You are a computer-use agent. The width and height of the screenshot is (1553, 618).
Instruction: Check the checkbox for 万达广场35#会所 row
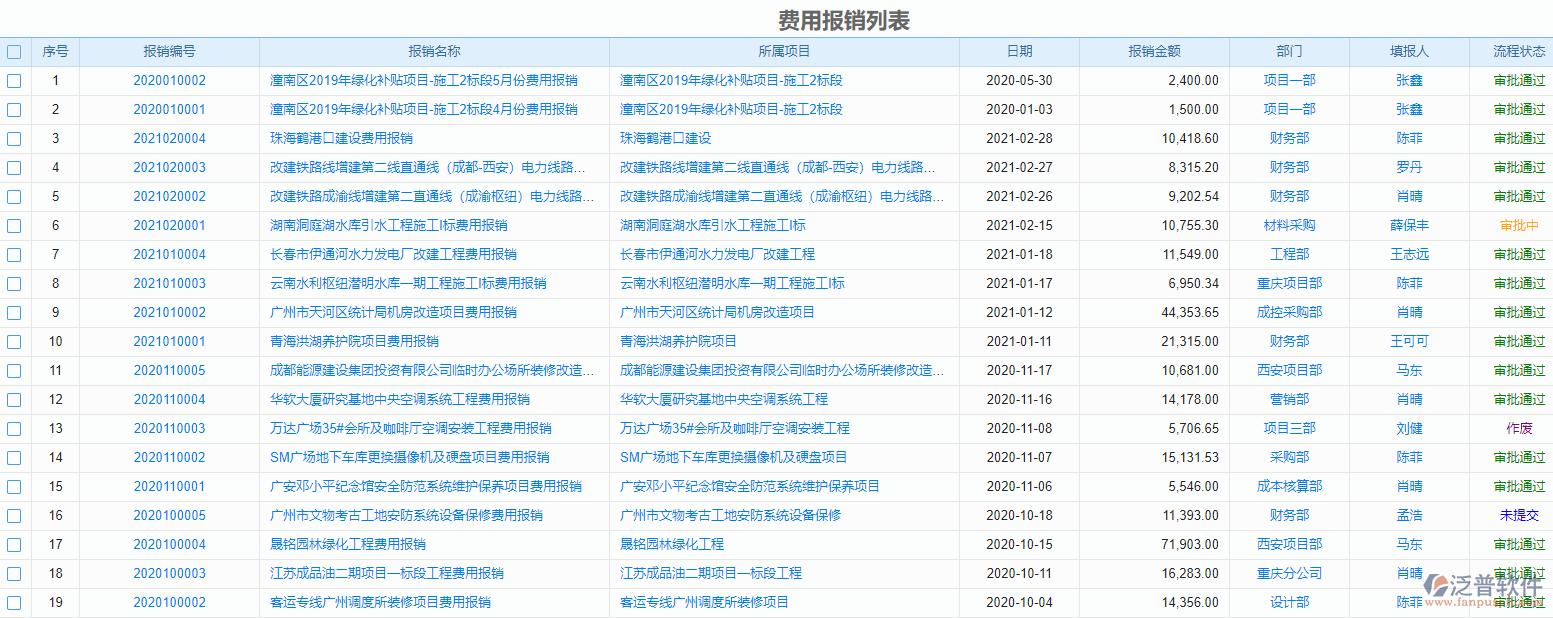coord(14,428)
